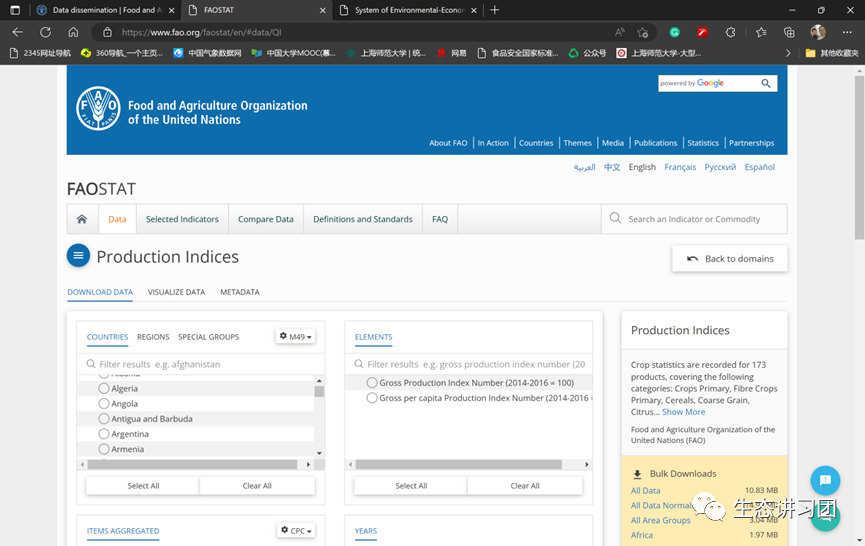Open the blue chat feedback bubble
The height and width of the screenshot is (546, 865).
coord(825,480)
